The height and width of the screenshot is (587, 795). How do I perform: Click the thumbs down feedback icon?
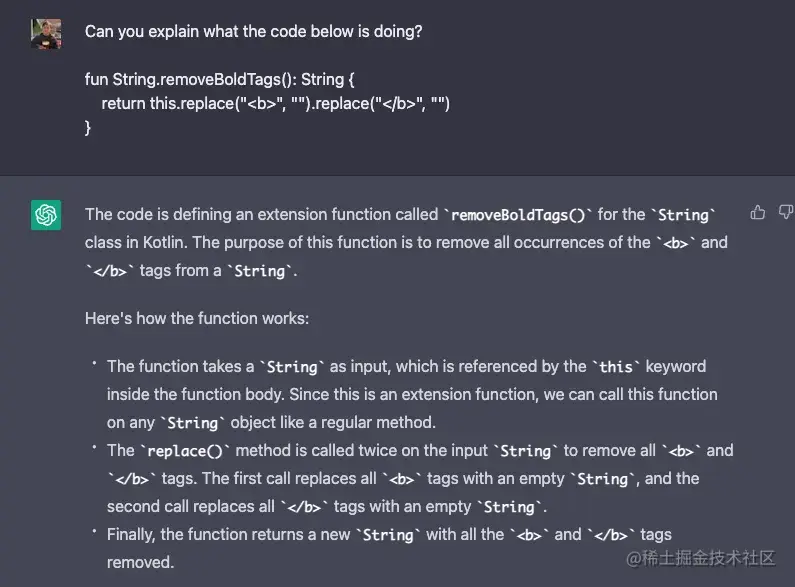[x=786, y=212]
